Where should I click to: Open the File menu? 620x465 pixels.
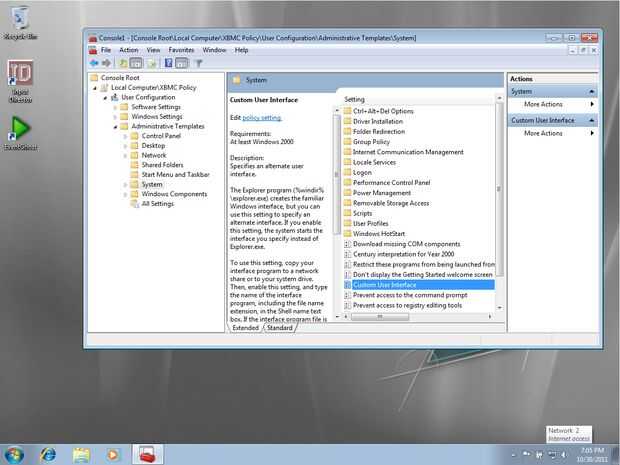(x=106, y=50)
